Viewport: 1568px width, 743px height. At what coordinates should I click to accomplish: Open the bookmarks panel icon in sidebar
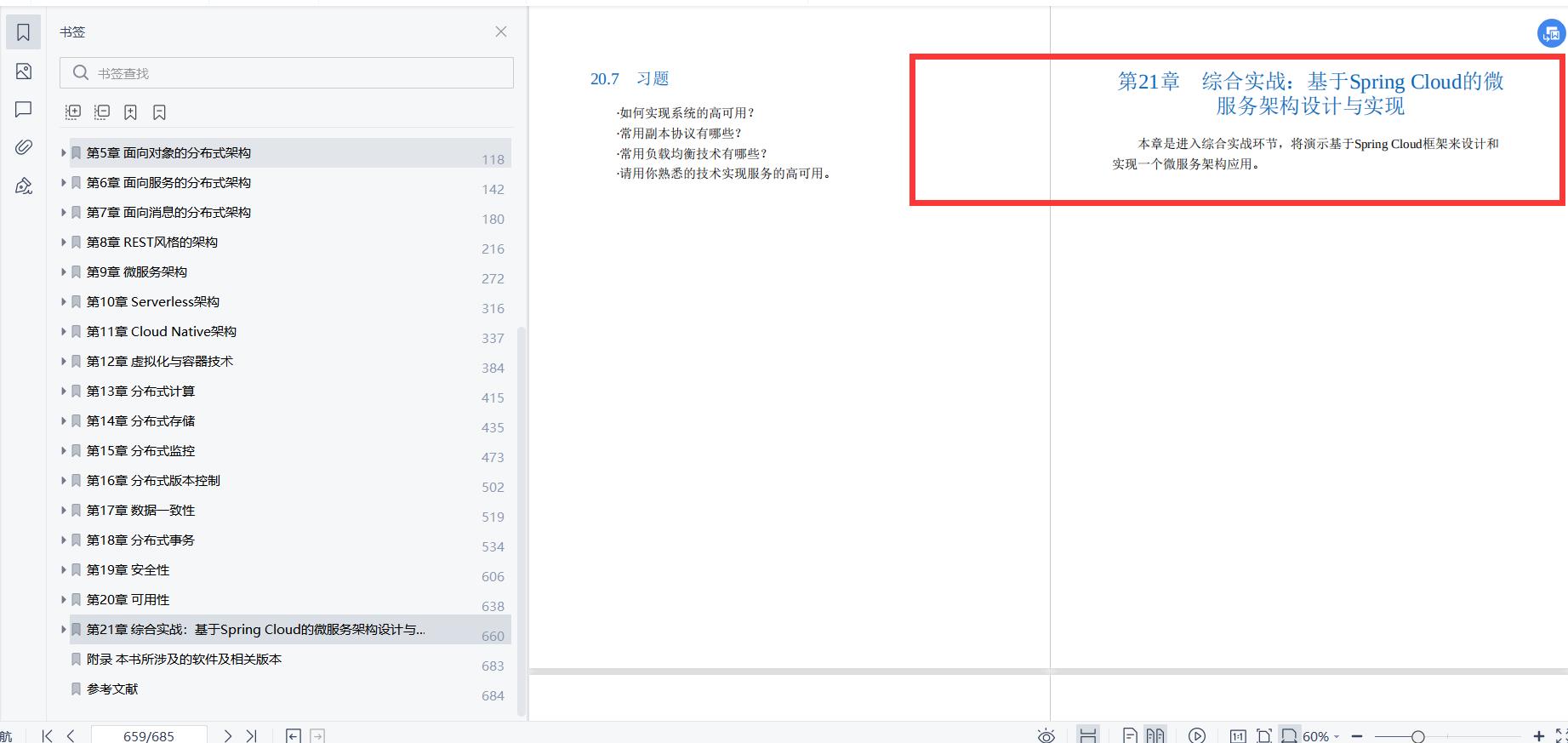click(x=23, y=32)
